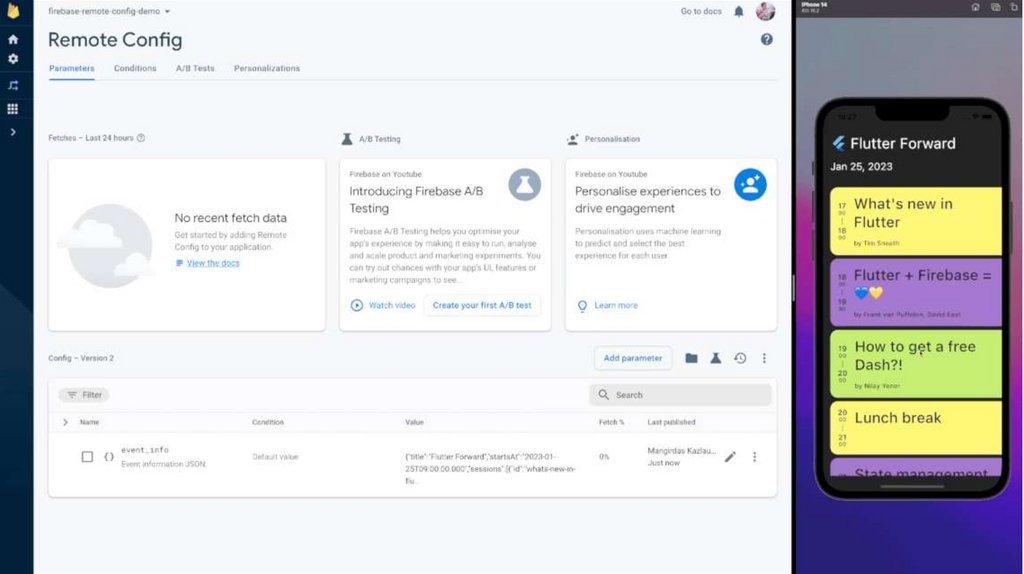This screenshot has width=1024, height=574.
Task: Click the Personalisation person icon in card
Action: click(750, 185)
